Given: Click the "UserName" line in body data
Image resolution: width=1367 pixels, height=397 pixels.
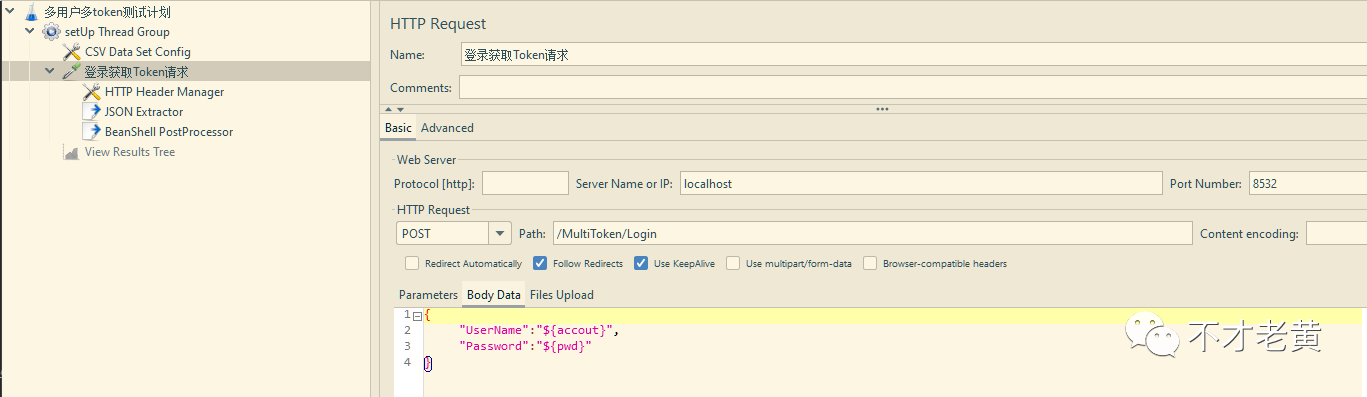Looking at the screenshot, I should (x=540, y=330).
